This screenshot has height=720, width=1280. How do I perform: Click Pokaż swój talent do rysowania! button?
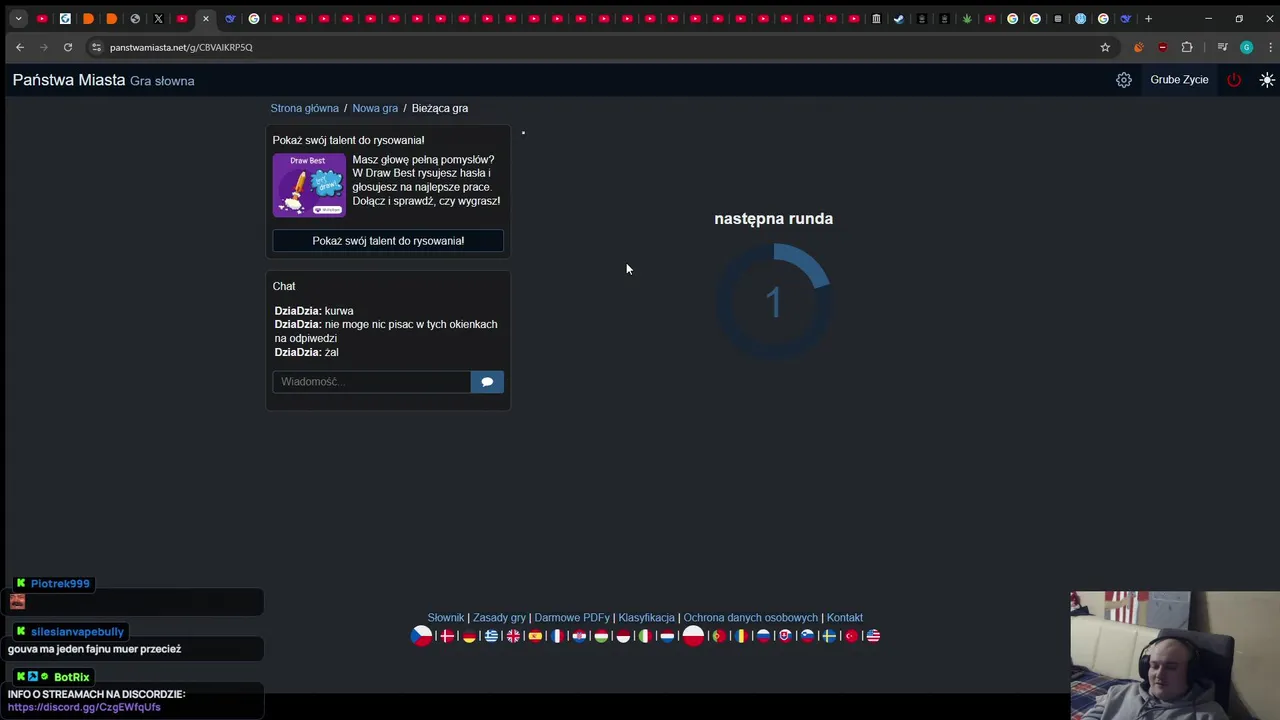click(388, 241)
